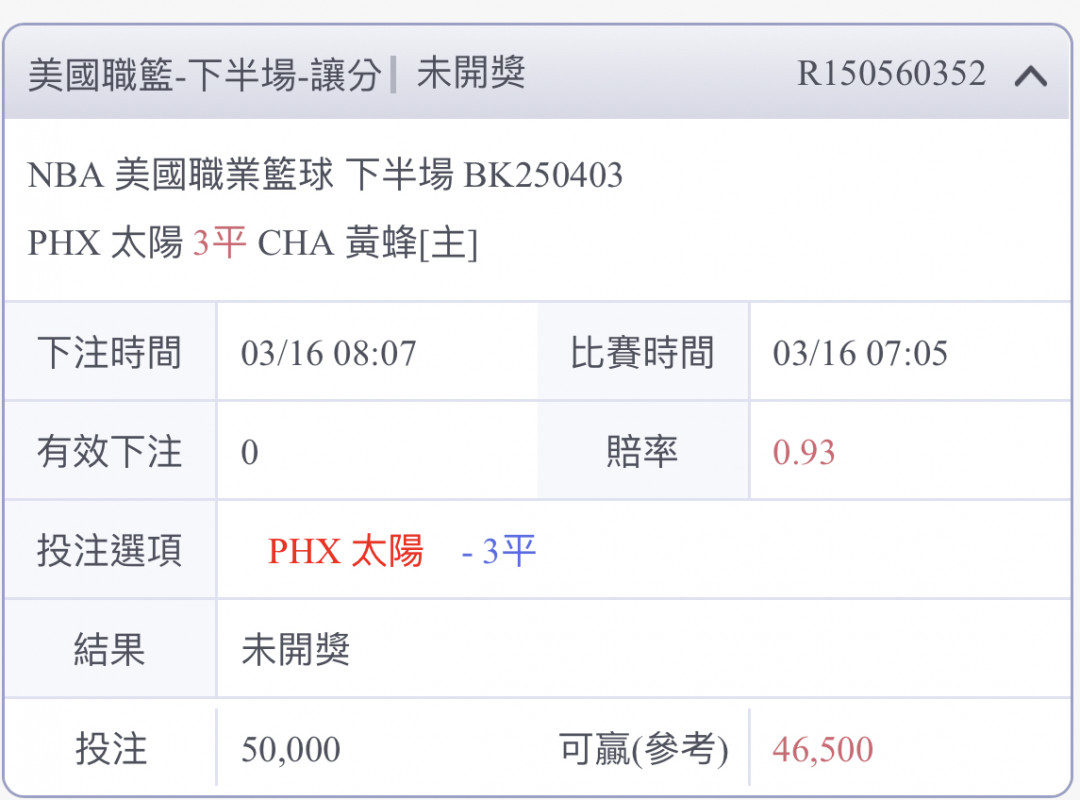Click the bet ID R150560352

891,74
